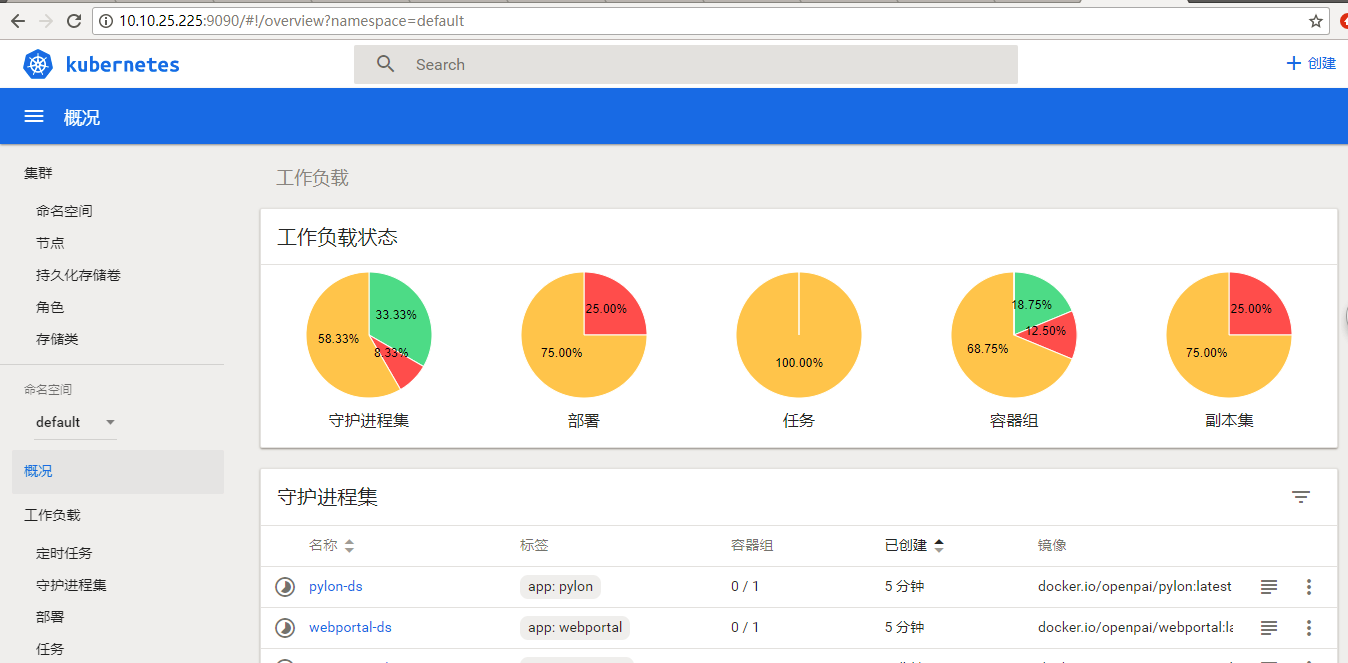Open the filter icon on 守护进程集 card

1300,497
